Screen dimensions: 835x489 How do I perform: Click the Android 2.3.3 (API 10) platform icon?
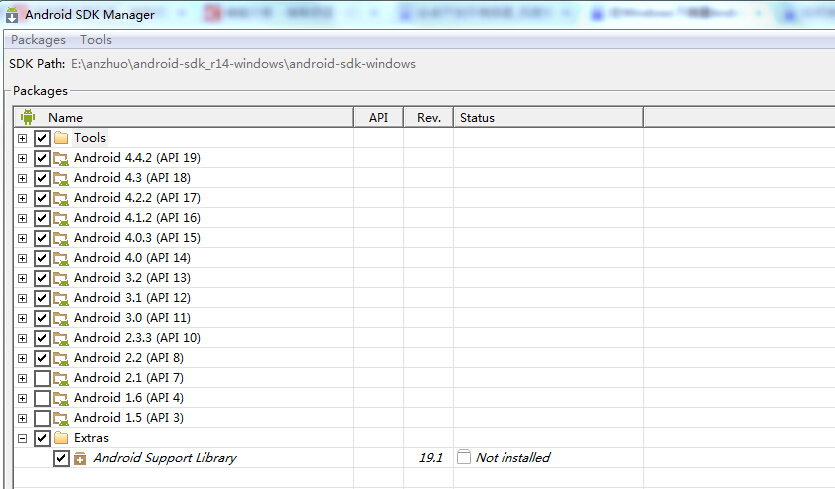[x=61, y=338]
